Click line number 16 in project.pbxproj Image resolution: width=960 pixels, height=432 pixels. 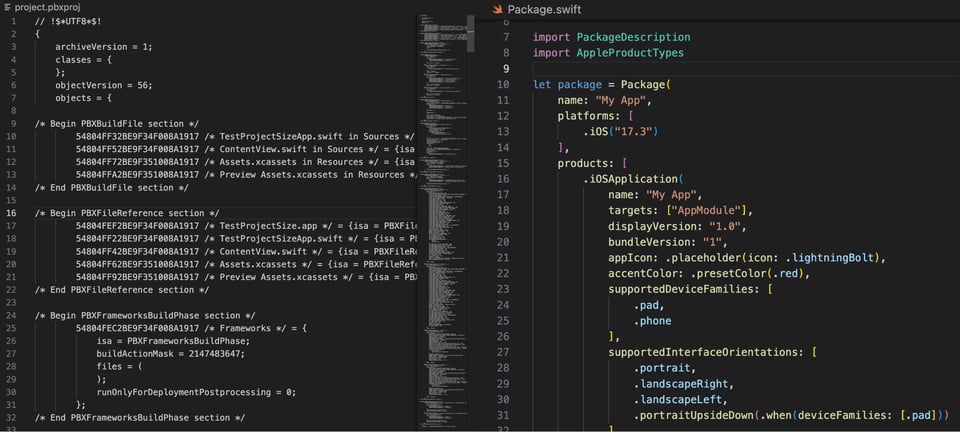click(x=11, y=213)
